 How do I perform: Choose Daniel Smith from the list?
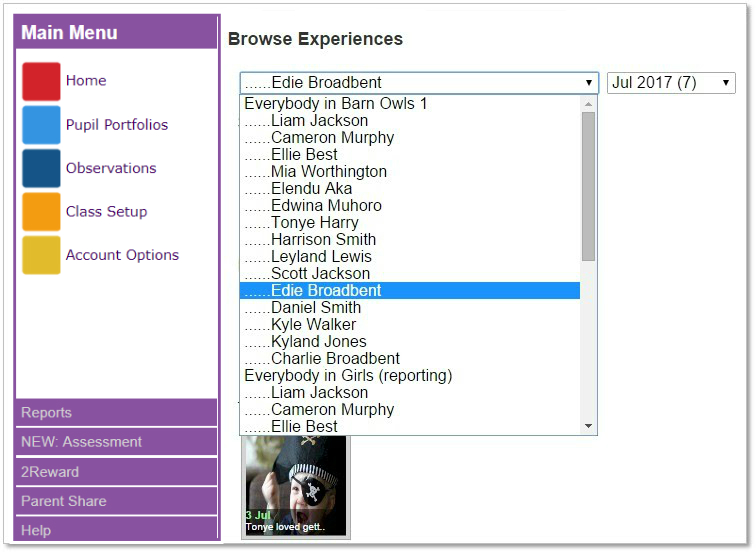tap(410, 308)
